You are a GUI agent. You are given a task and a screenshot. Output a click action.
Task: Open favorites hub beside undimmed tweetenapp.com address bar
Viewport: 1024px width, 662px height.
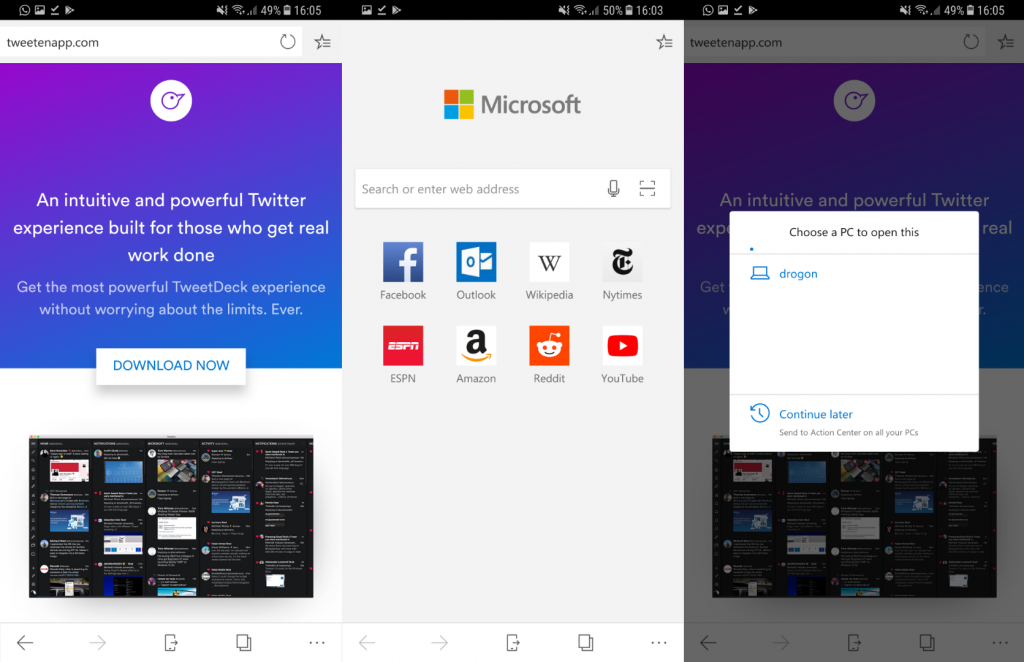[323, 42]
